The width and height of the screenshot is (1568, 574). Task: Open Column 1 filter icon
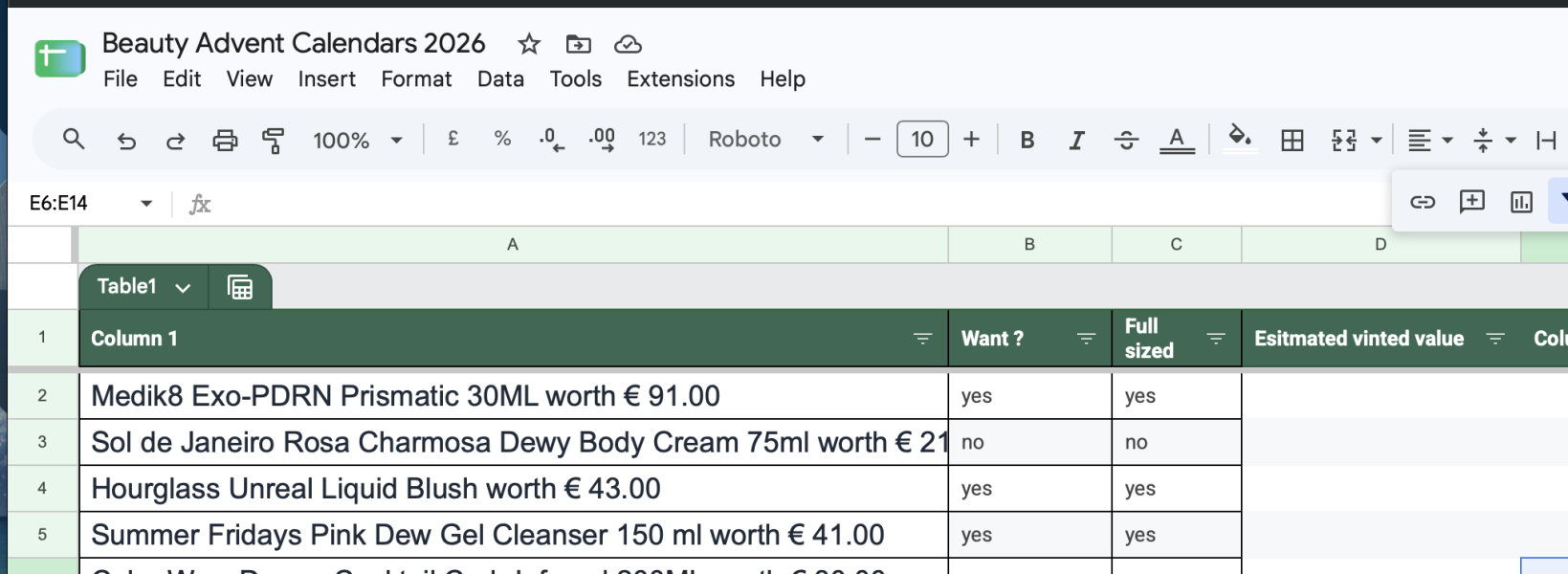922,339
